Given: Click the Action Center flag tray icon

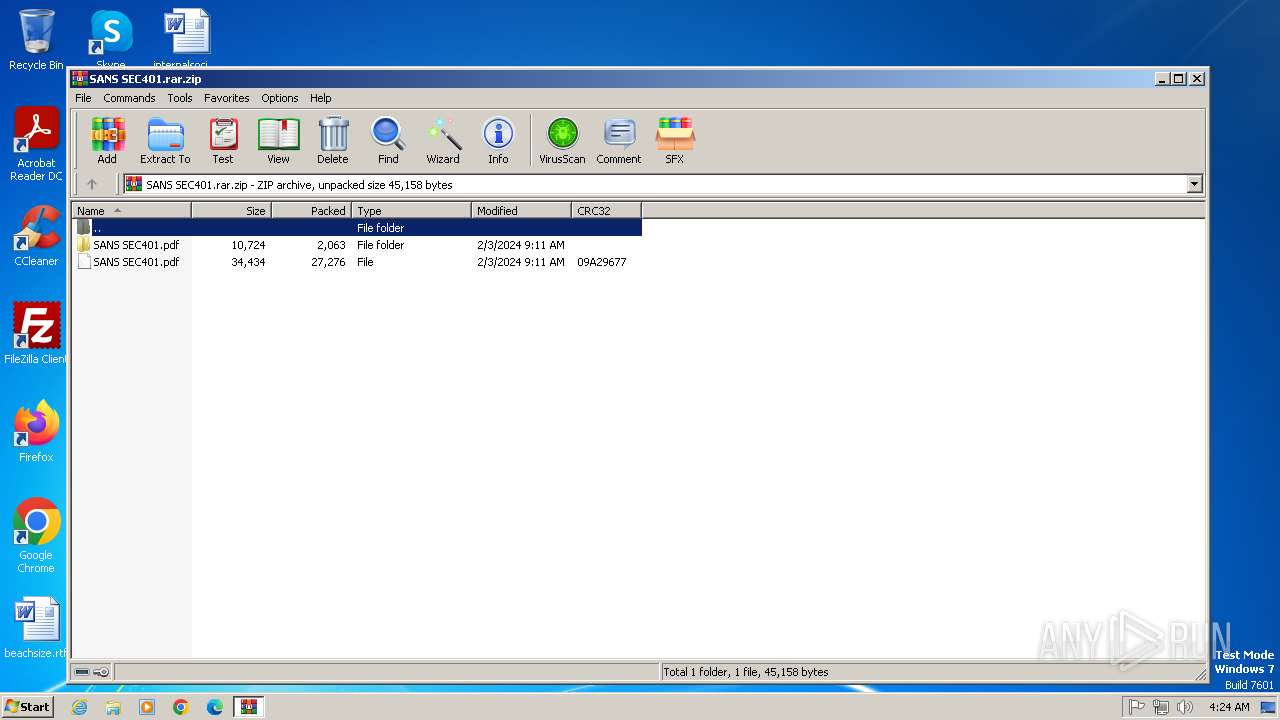Looking at the screenshot, I should pyautogui.click(x=1136, y=707).
